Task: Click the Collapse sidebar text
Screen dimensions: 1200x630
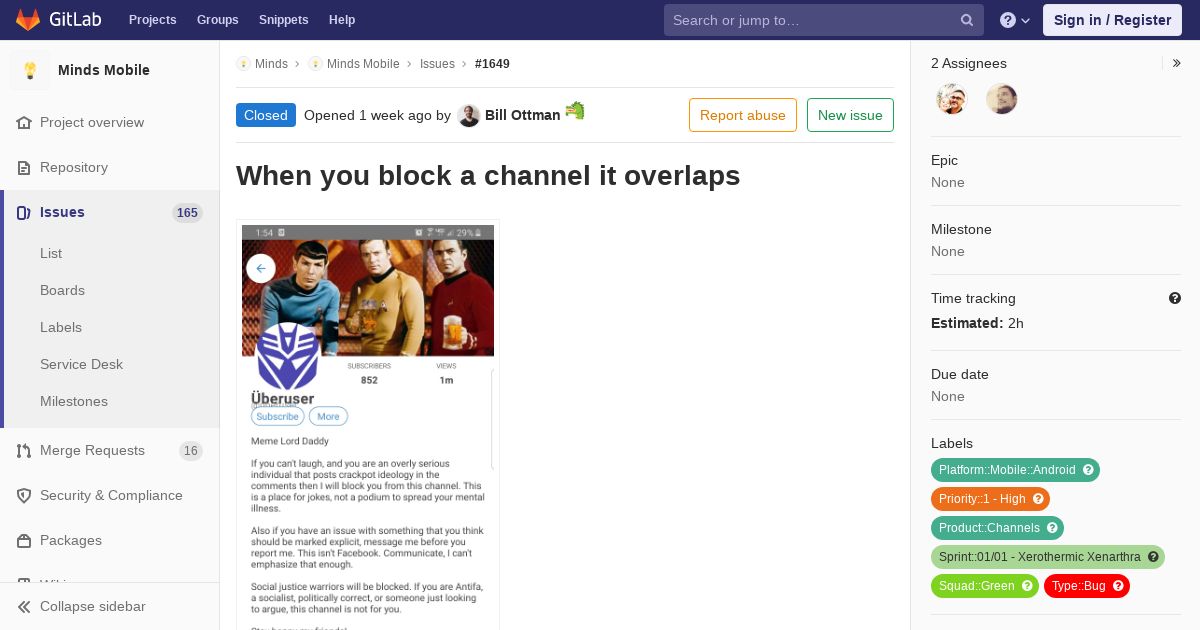Action: 93,606
